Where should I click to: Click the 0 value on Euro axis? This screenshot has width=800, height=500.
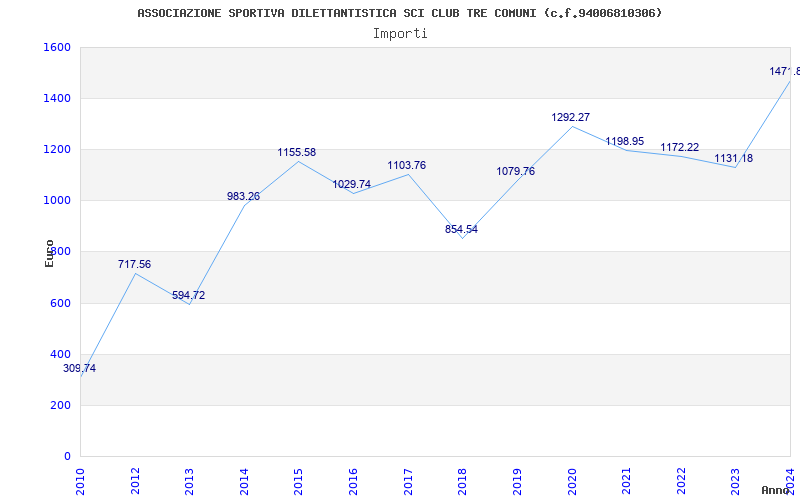(x=67, y=457)
